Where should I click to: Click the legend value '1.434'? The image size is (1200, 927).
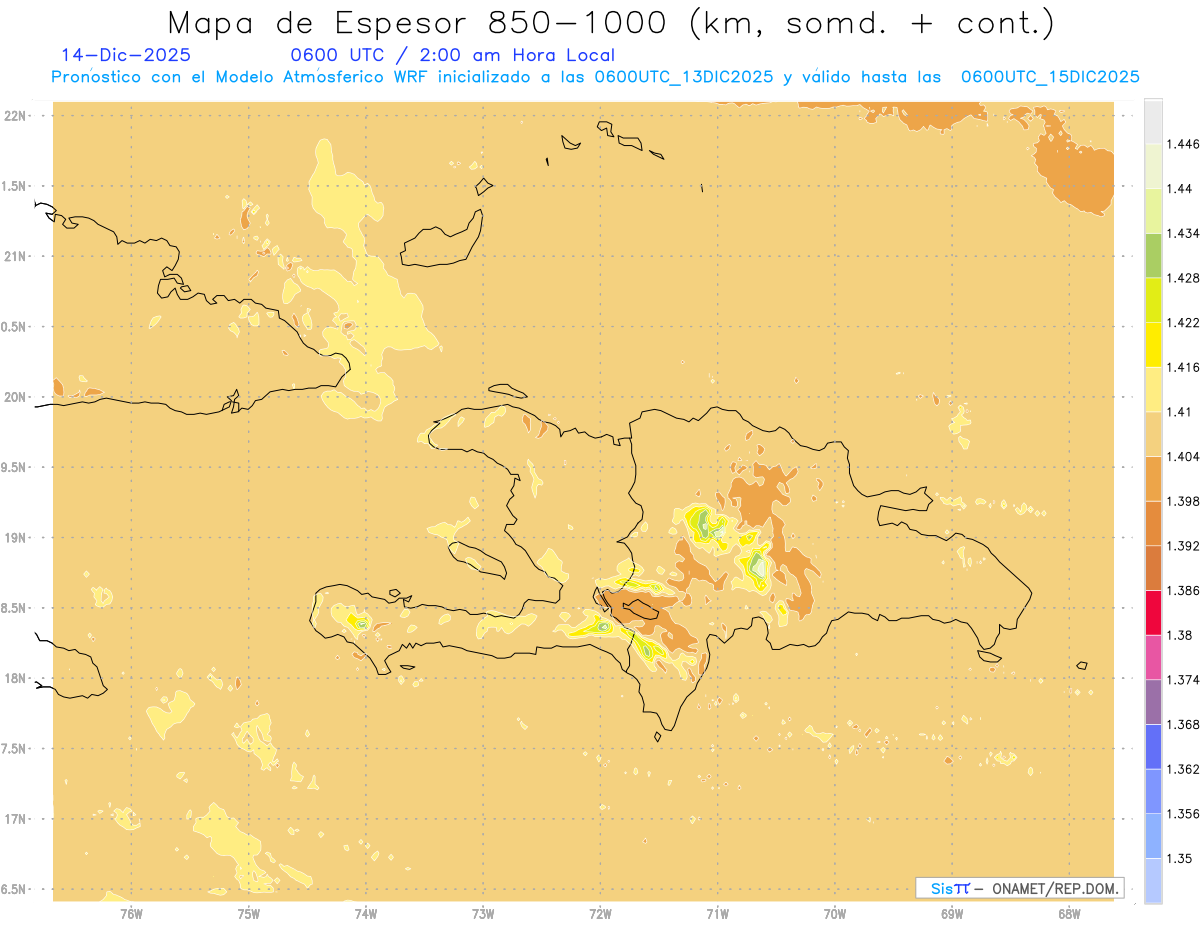tap(1181, 233)
